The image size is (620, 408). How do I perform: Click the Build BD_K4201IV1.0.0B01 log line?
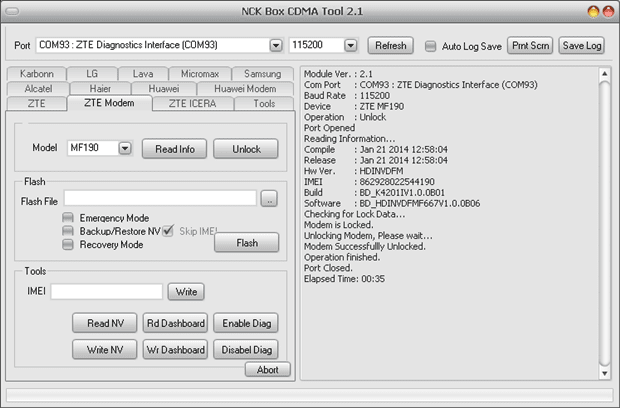pos(374,193)
